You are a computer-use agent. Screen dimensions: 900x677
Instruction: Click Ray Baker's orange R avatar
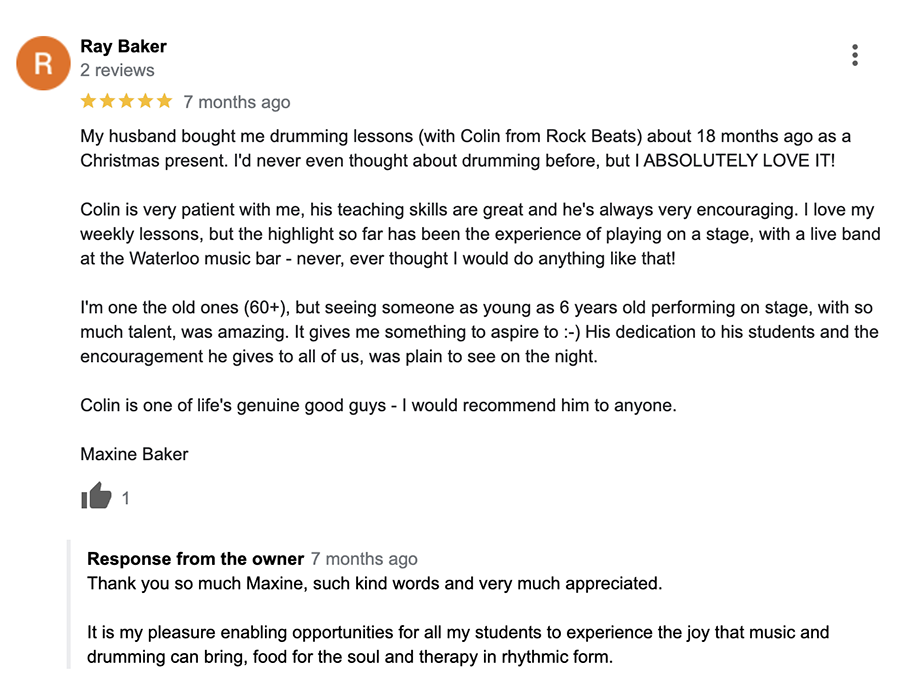(43, 63)
